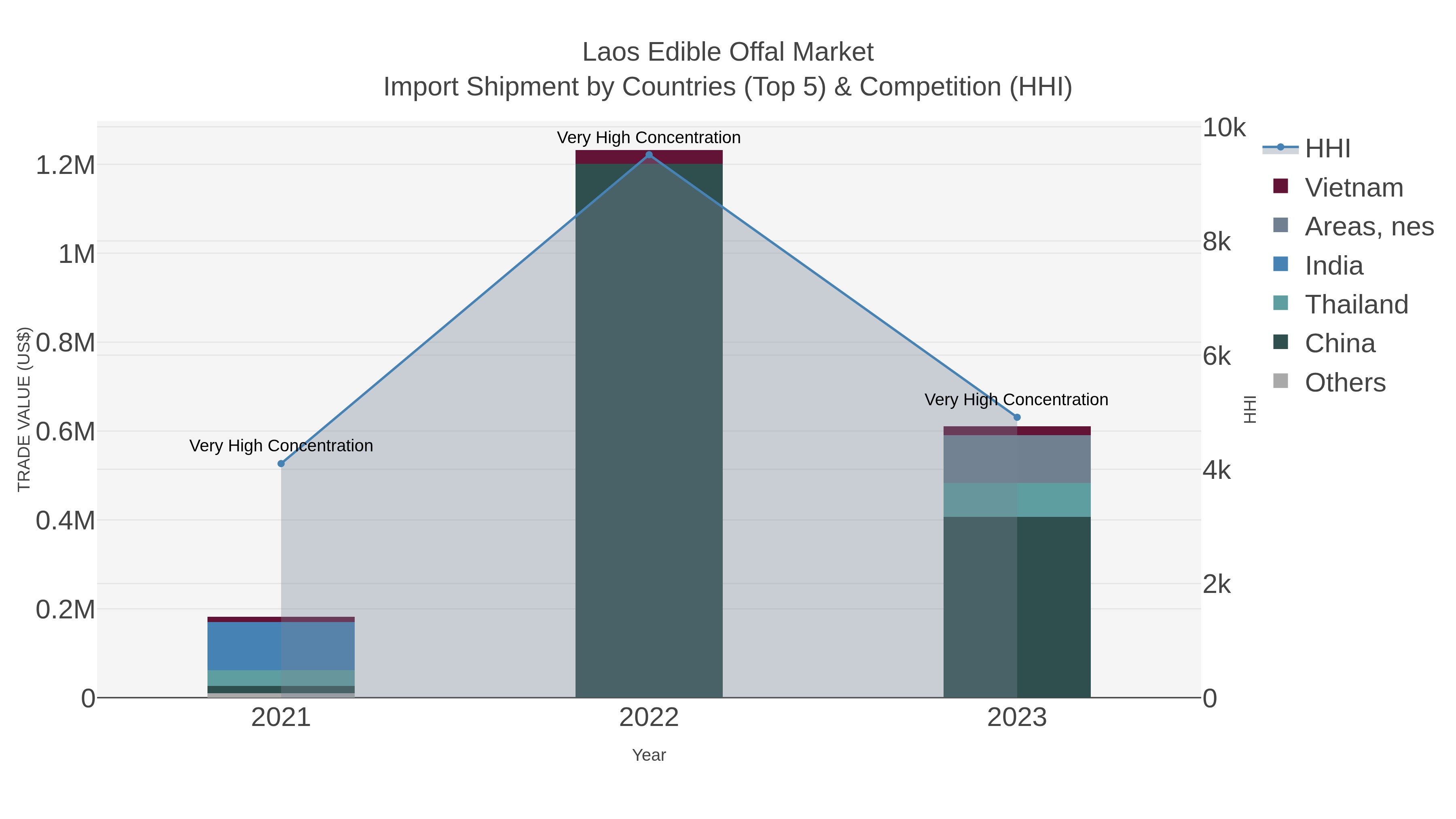Click the 0.2M left axis tick
The height and width of the screenshot is (819, 1456).
66,609
